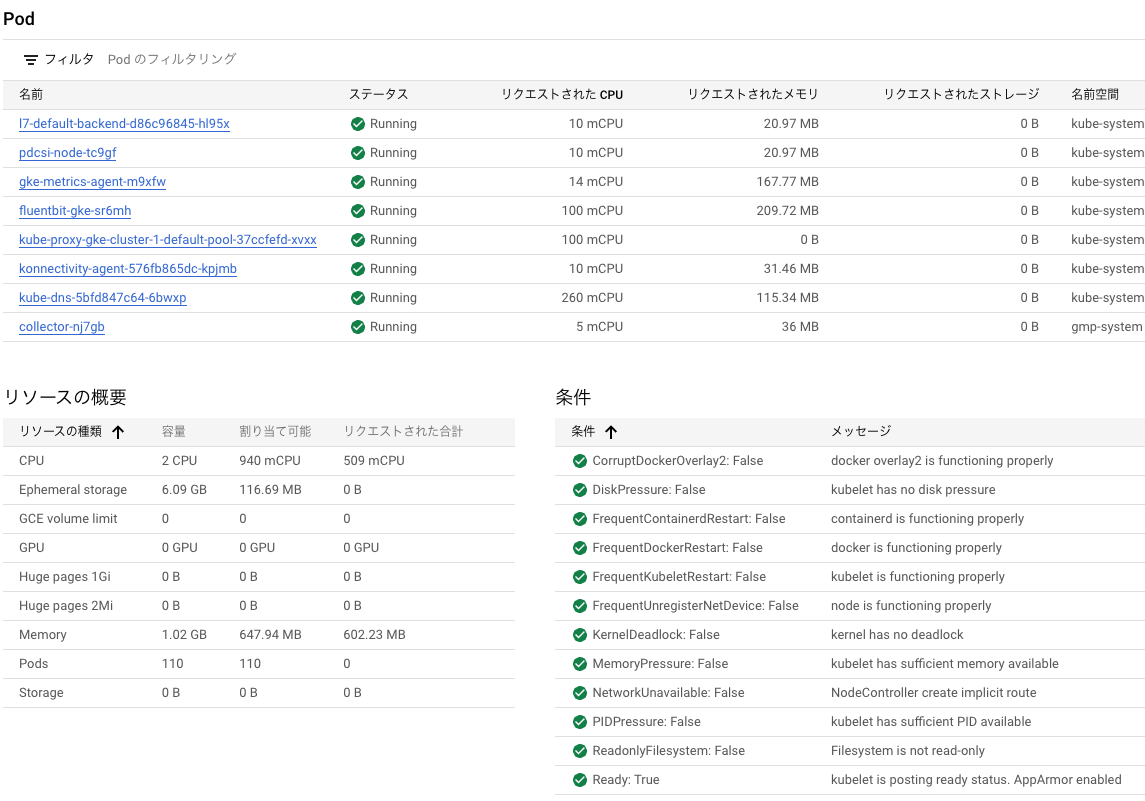Select the 509 mCPU requested total
The width and height of the screenshot is (1145, 801).
point(374,461)
